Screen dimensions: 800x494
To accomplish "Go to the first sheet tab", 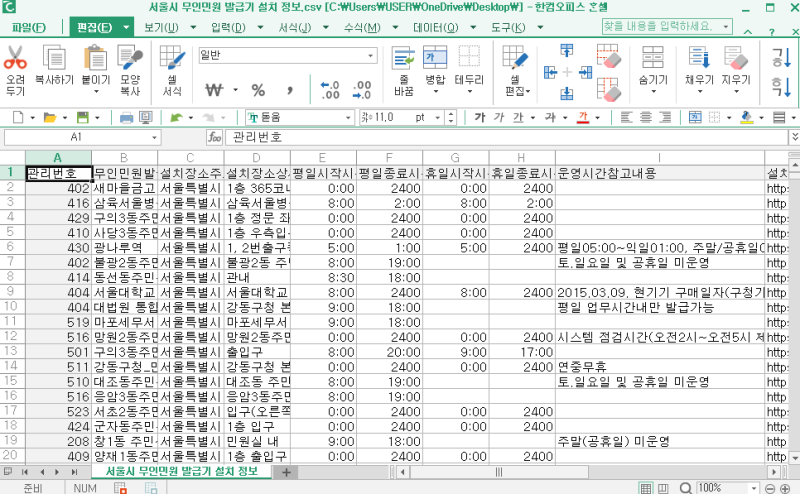I will coord(24,473).
